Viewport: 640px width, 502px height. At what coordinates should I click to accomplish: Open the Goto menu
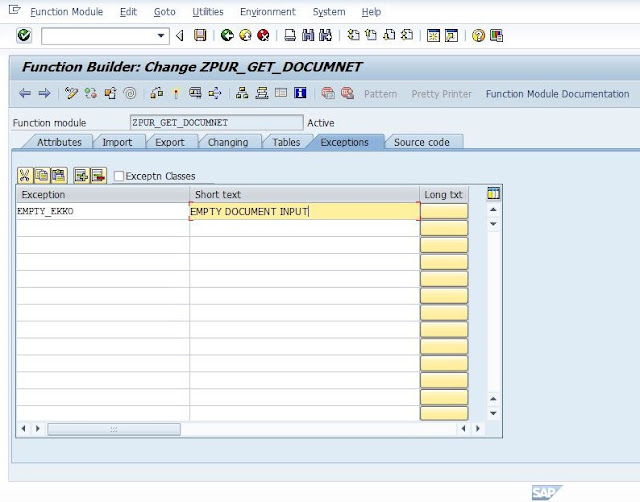click(164, 12)
